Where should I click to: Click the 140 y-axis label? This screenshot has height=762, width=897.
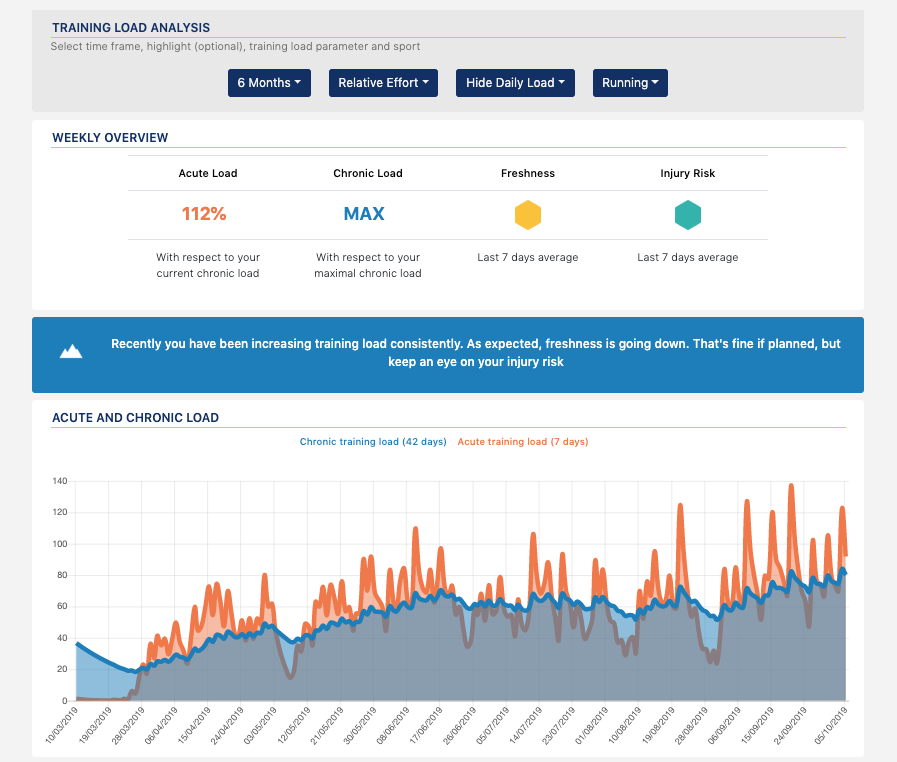click(x=60, y=481)
